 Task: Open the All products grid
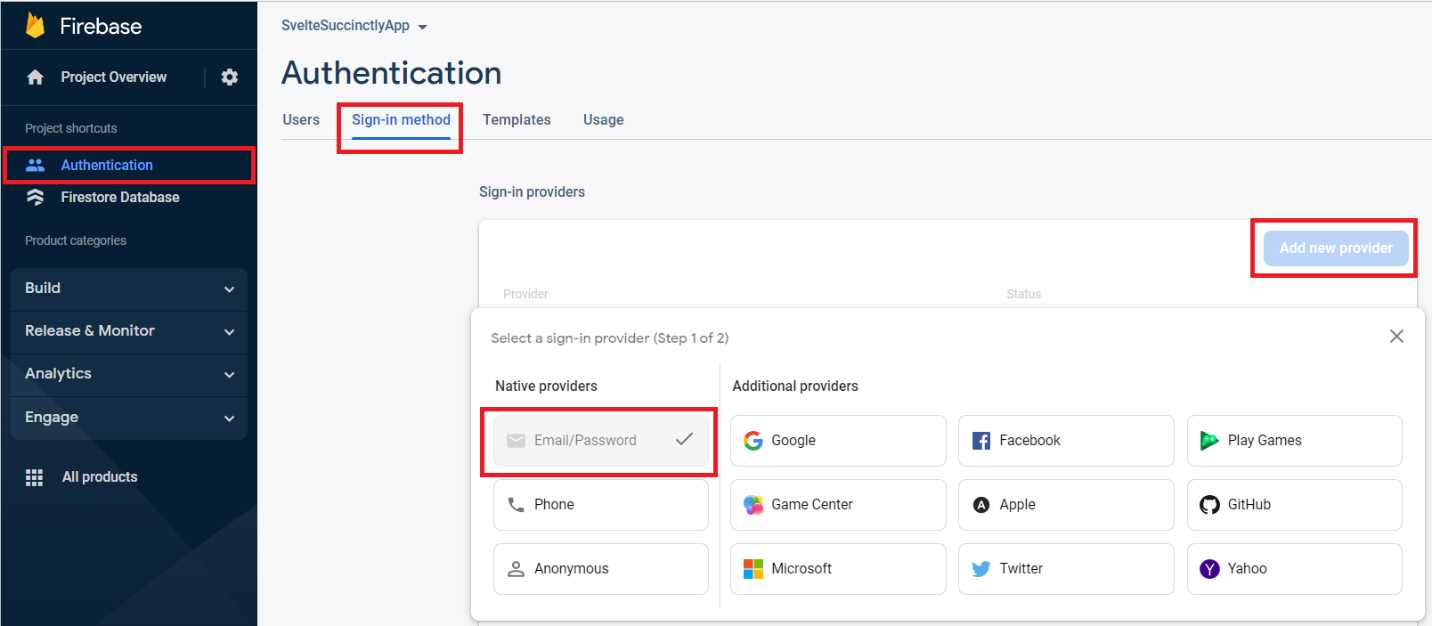pos(99,477)
